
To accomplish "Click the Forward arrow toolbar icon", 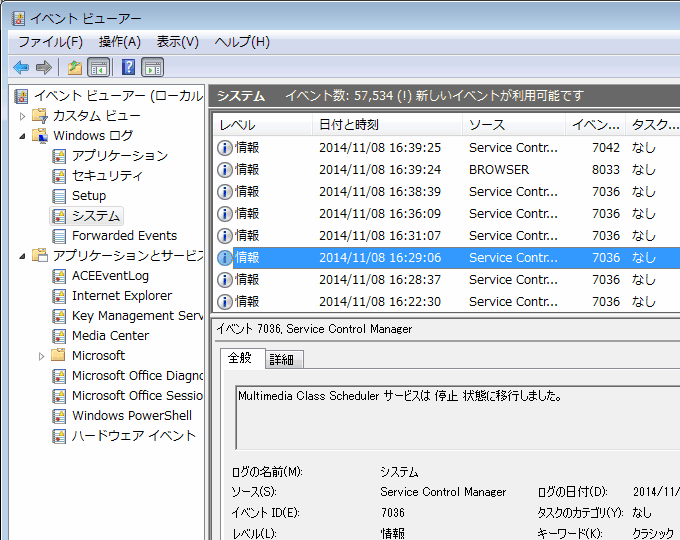I will (x=43, y=67).
